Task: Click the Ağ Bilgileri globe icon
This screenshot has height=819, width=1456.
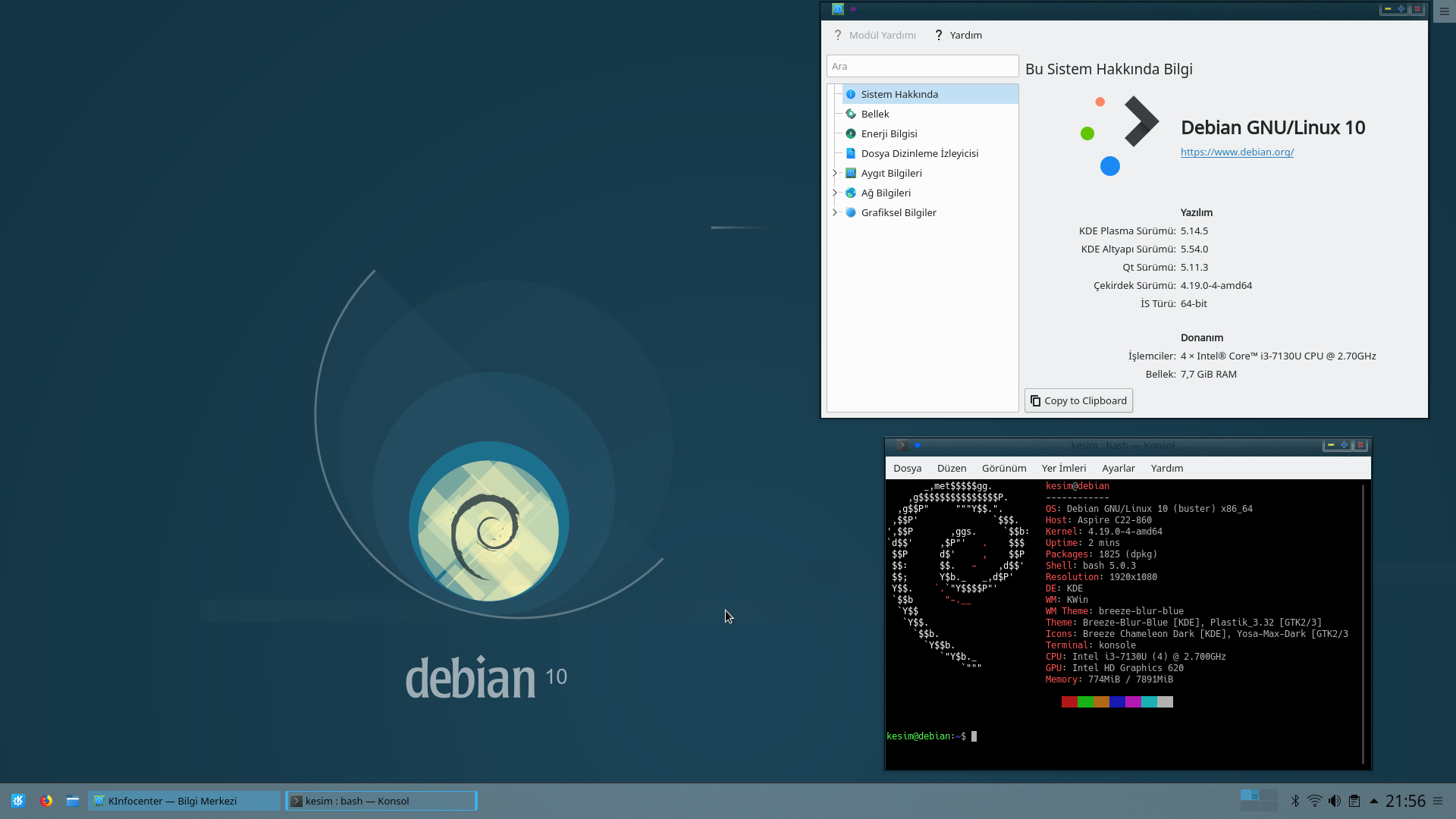Action: coord(851,193)
